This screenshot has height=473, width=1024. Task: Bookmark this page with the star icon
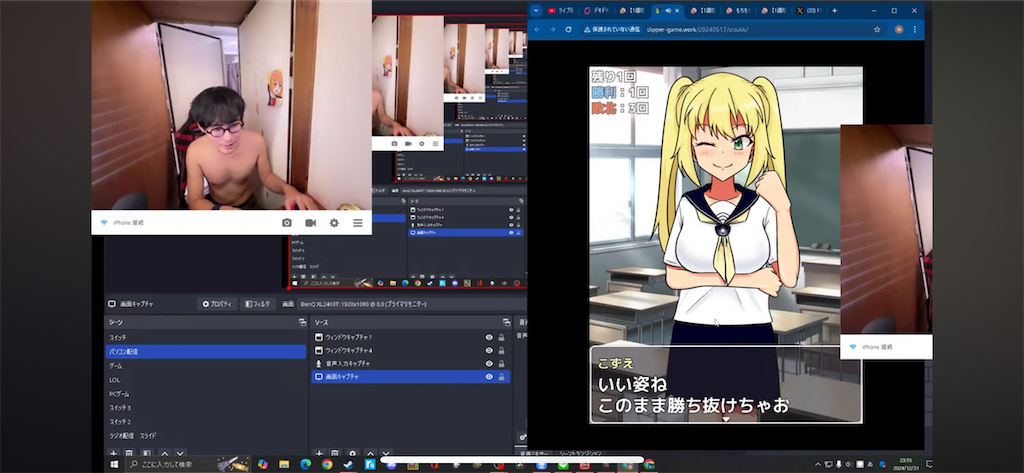tap(877, 29)
